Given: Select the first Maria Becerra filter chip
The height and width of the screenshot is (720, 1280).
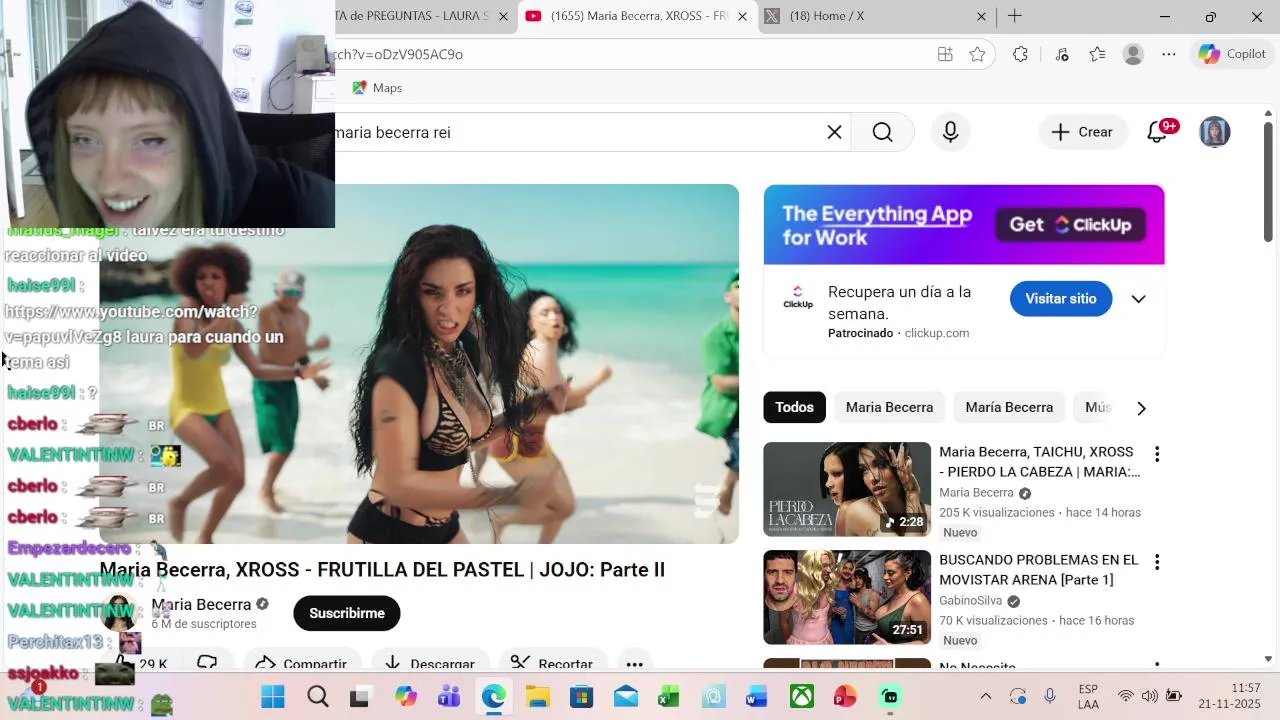Looking at the screenshot, I should 889,407.
